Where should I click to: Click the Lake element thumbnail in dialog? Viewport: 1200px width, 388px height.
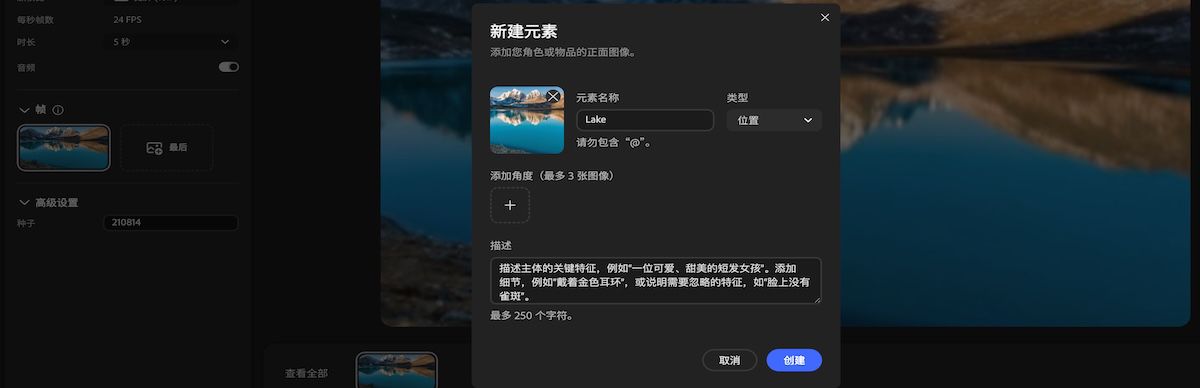point(526,120)
